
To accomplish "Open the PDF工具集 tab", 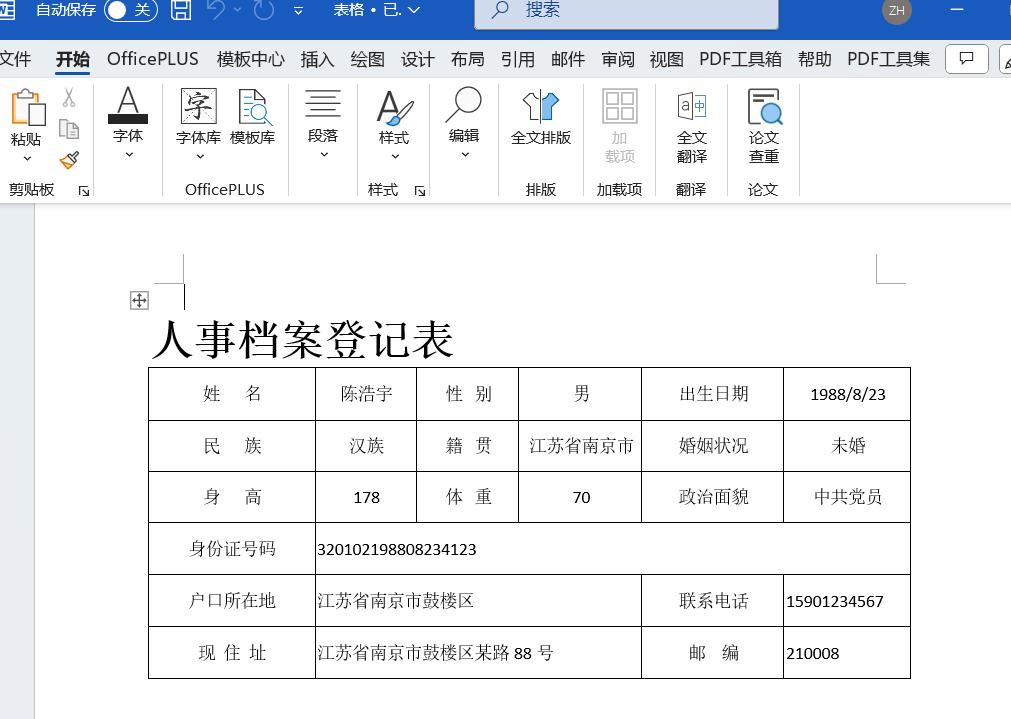I will tap(888, 59).
